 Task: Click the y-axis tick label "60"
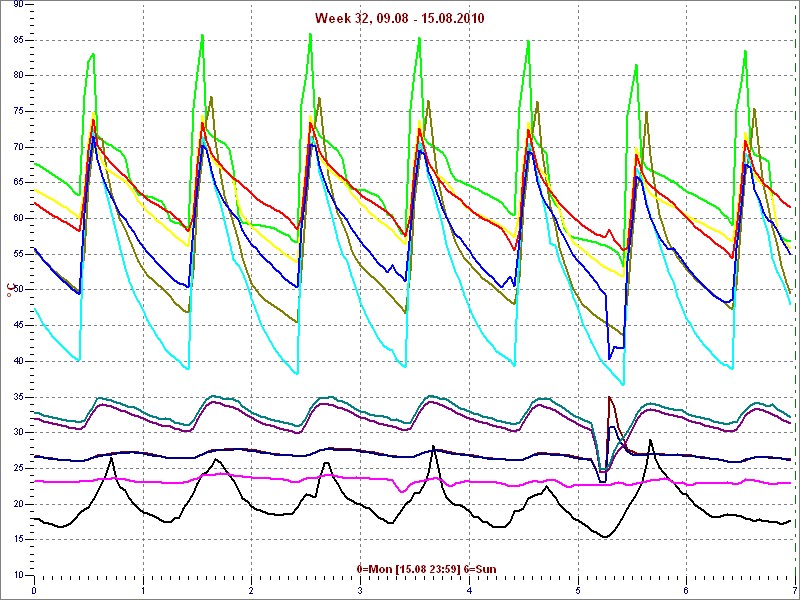click(x=18, y=218)
